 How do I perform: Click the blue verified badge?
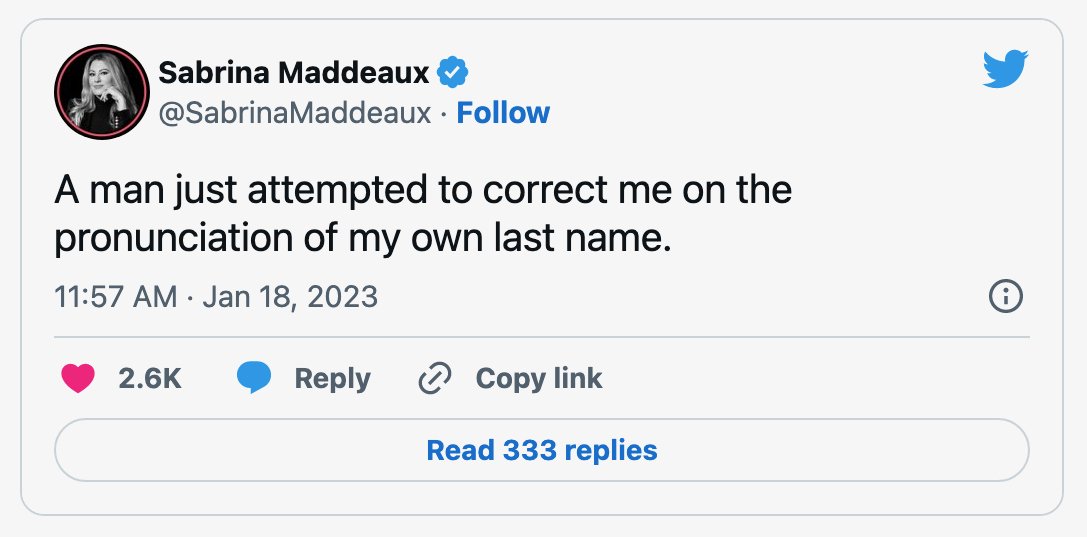tap(453, 73)
